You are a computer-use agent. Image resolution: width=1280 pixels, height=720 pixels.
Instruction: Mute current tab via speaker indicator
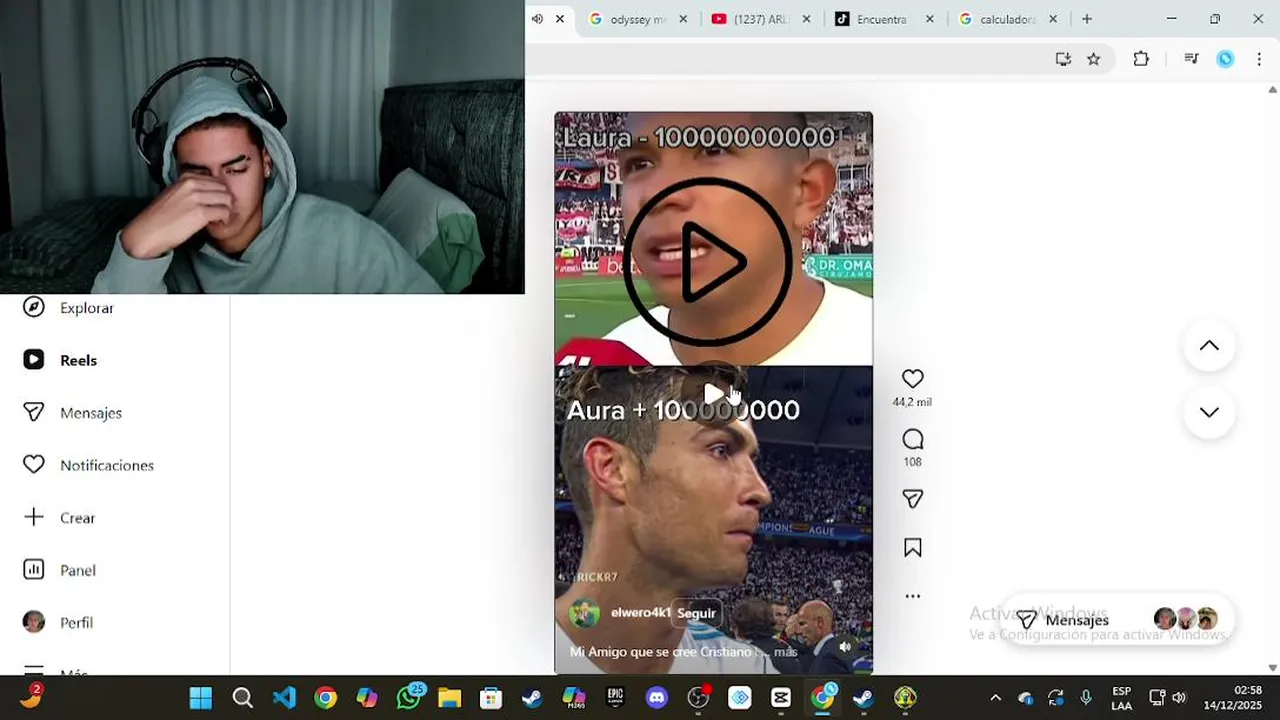click(537, 19)
